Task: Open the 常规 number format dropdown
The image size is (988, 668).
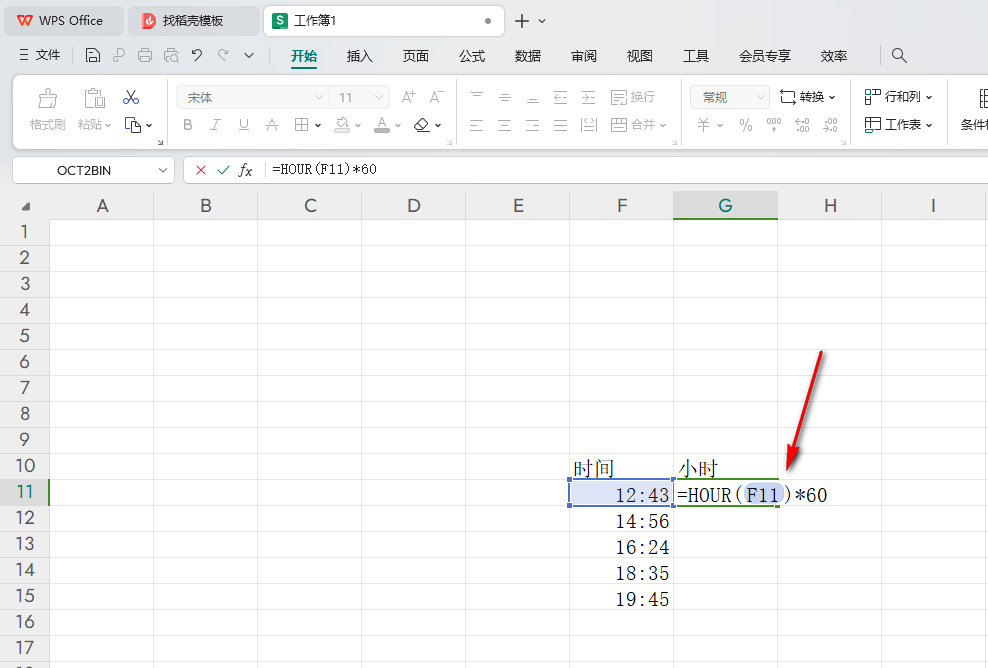Action: 730,97
